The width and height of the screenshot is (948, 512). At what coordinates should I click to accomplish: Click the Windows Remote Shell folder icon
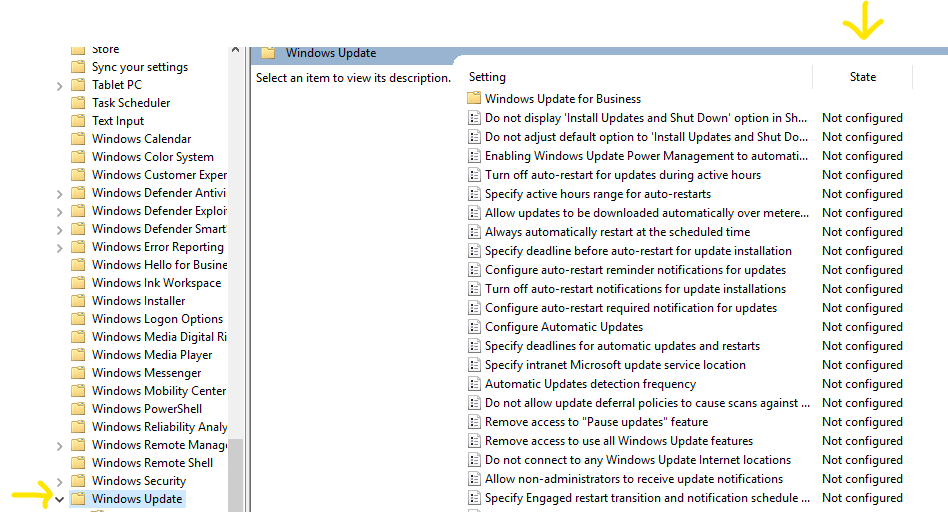tap(78, 462)
